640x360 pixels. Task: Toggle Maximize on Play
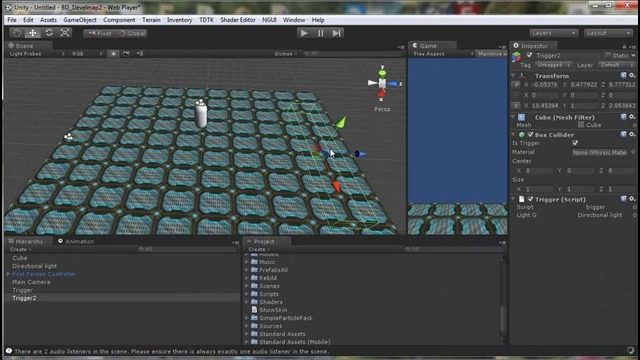pos(491,54)
